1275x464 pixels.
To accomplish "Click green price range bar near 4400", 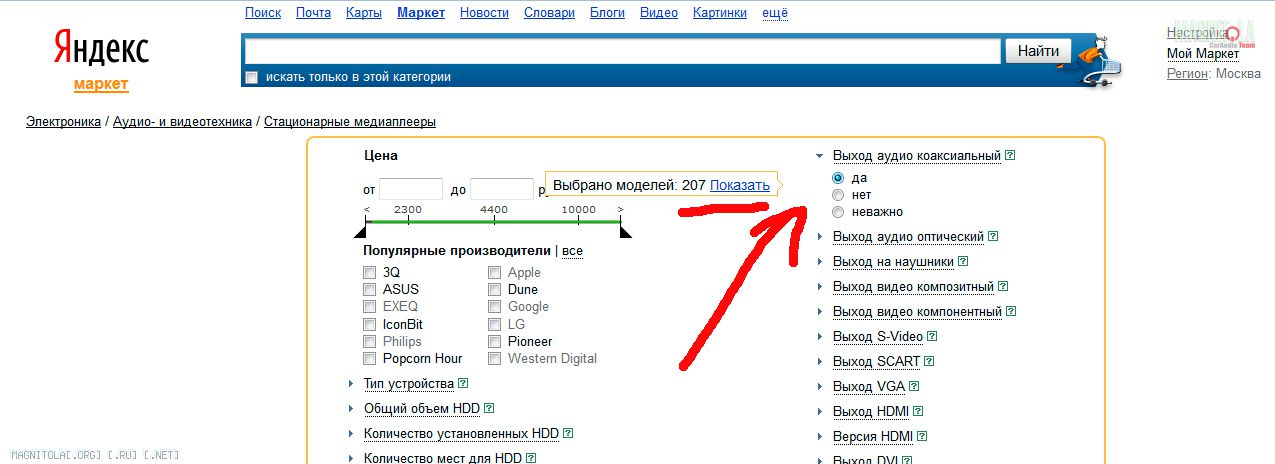I will [x=494, y=221].
